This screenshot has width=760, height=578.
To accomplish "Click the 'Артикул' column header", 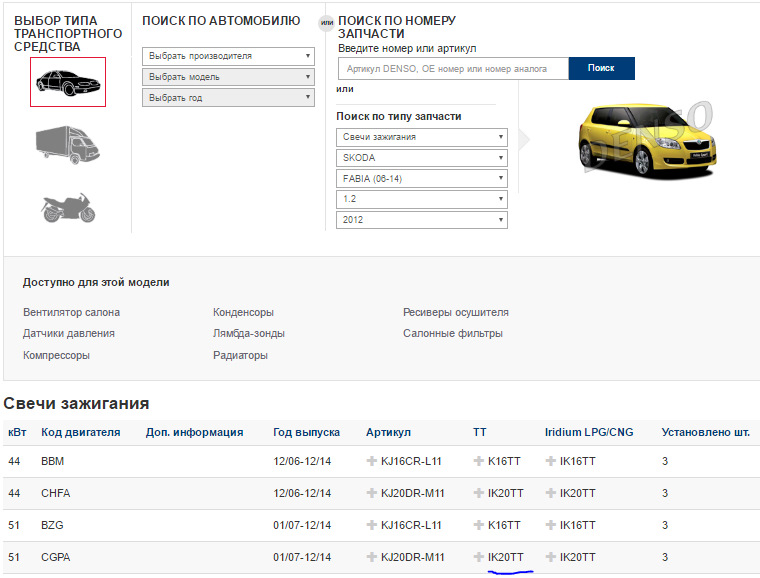I will [388, 432].
